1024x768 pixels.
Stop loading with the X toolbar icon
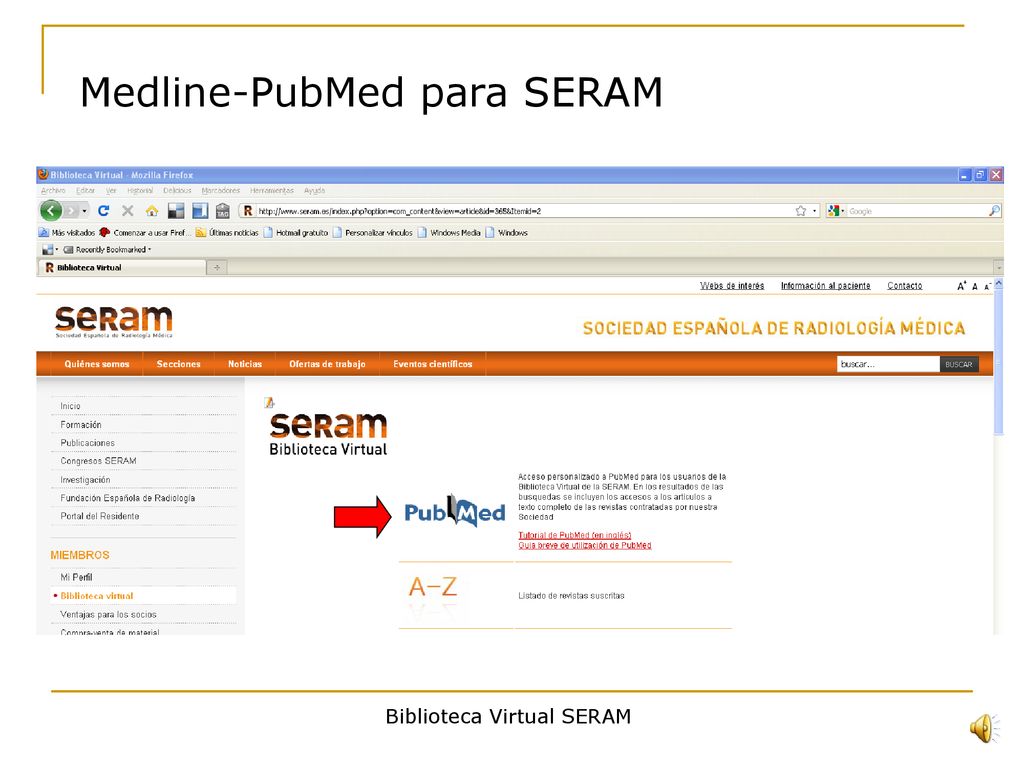coord(128,211)
